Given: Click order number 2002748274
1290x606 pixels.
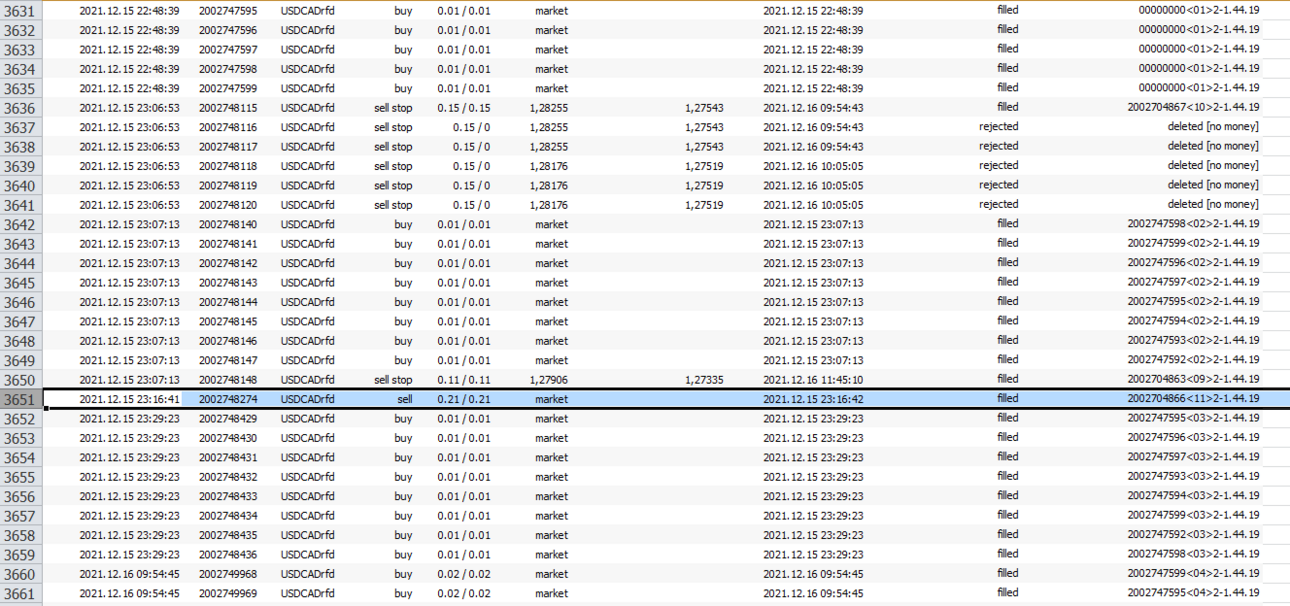Looking at the screenshot, I should pos(228,399).
